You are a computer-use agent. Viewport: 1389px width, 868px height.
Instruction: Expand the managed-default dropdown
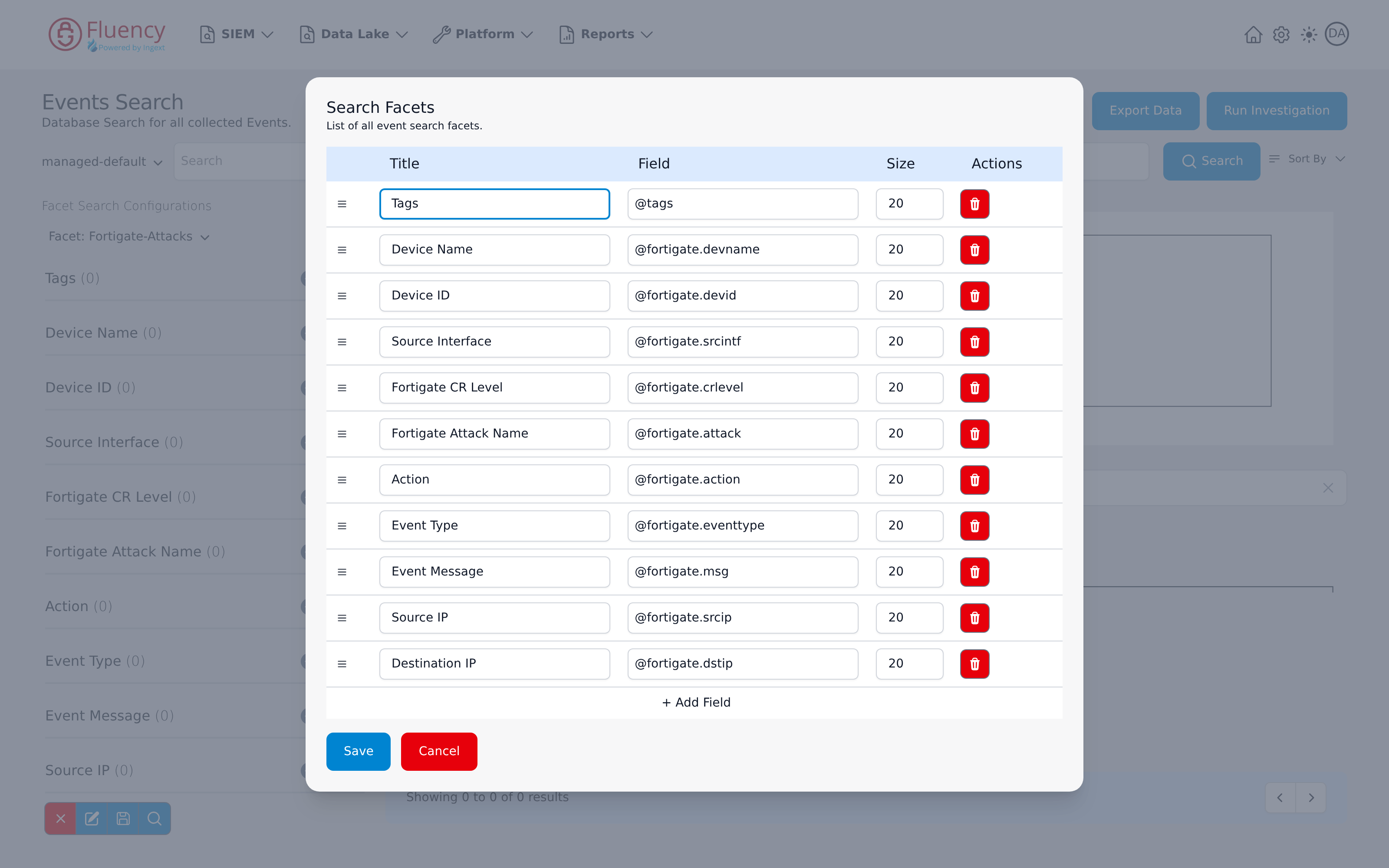tap(102, 162)
